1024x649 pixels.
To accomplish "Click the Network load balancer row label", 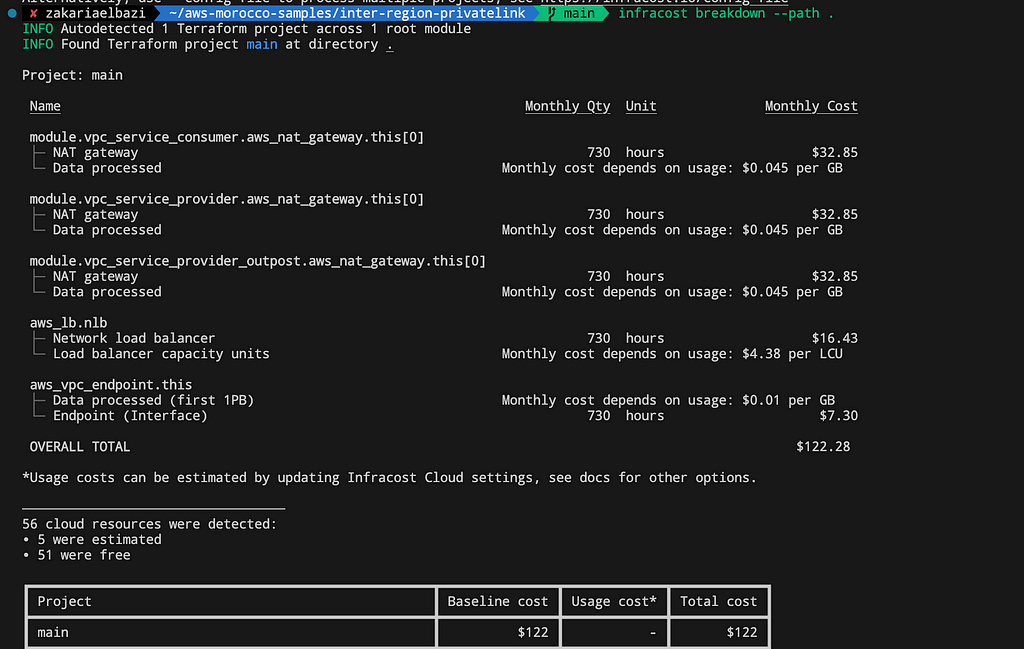I will click(x=134, y=338).
